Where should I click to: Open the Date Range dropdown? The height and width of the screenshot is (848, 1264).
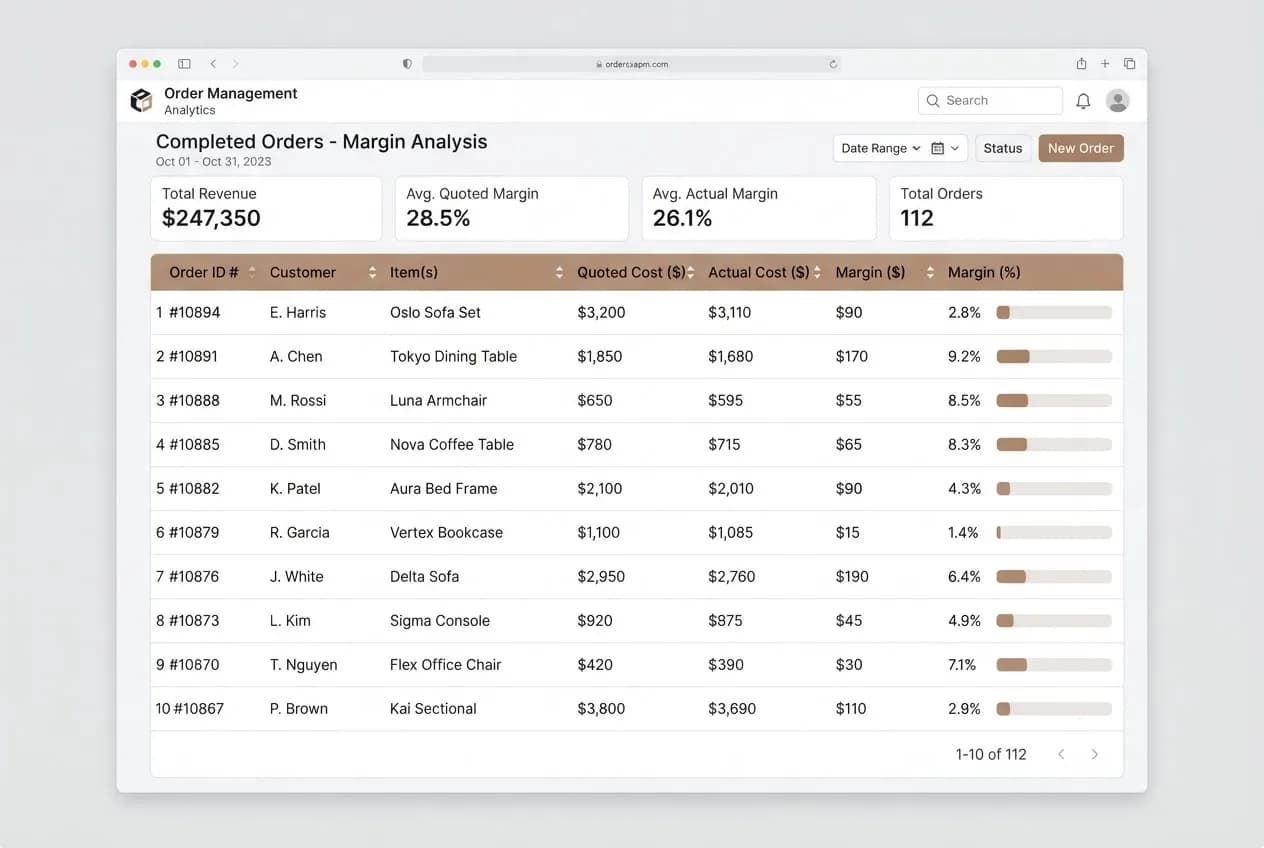[881, 148]
